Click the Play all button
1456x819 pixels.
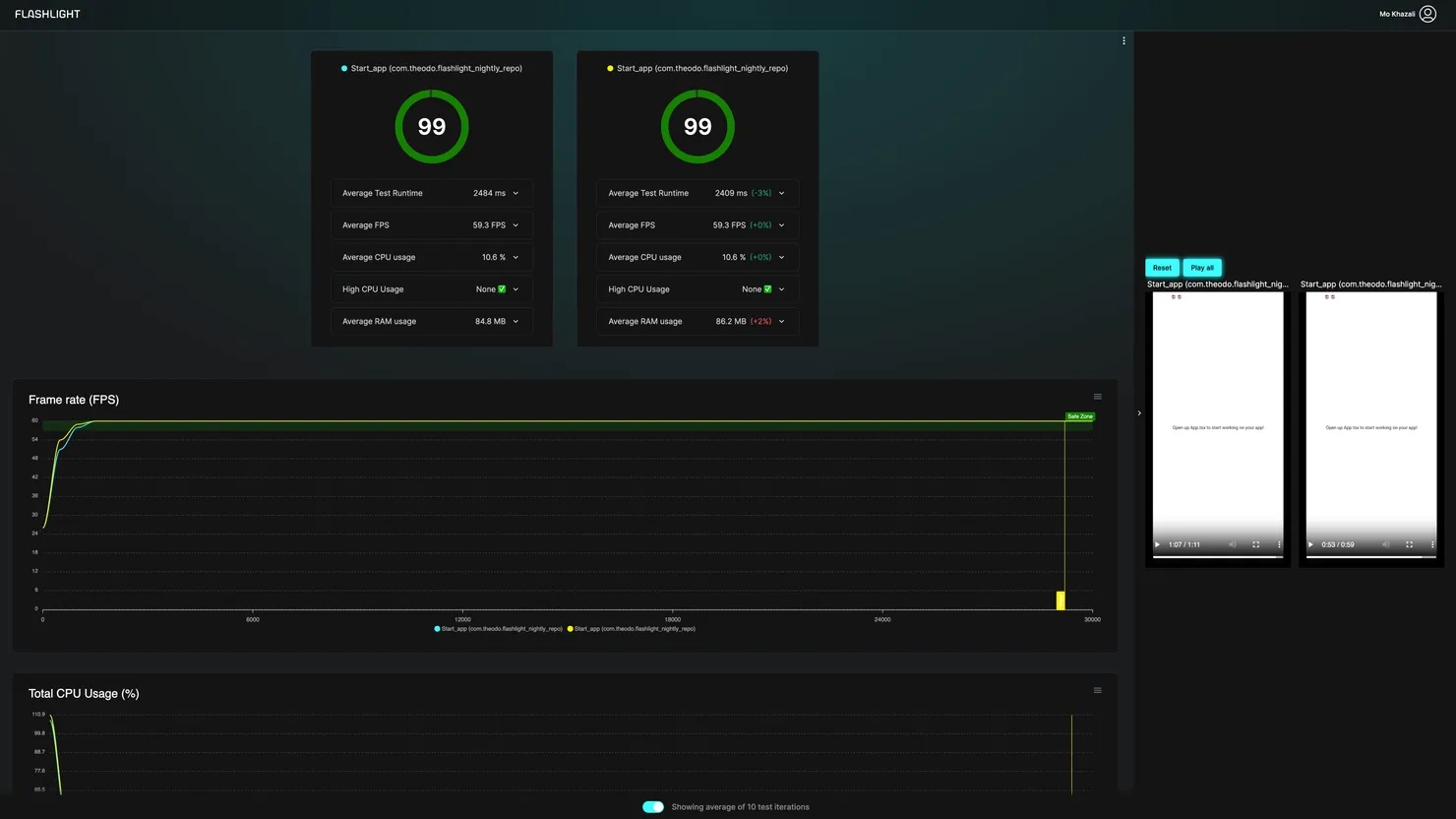[x=1202, y=268]
